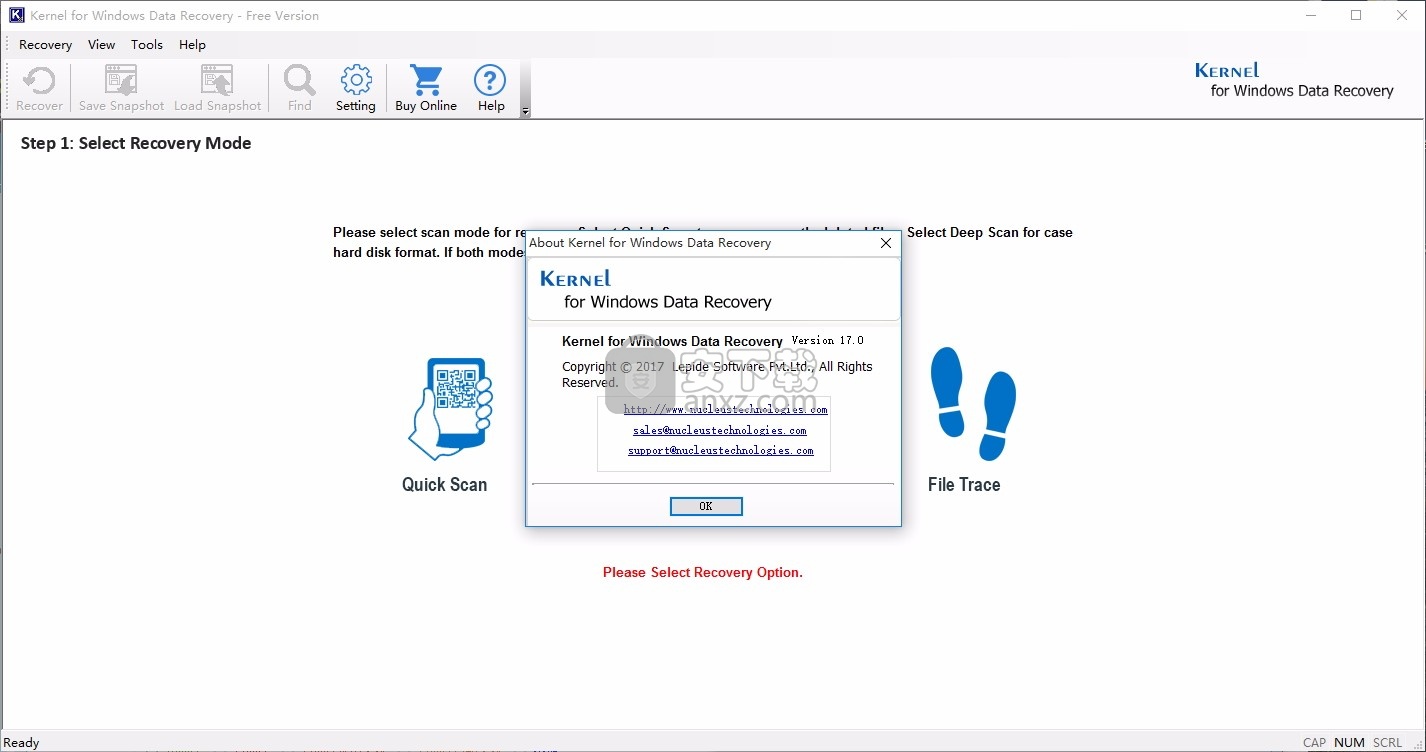Click the Buy Online cart icon
1426x752 pixels.
click(x=426, y=81)
